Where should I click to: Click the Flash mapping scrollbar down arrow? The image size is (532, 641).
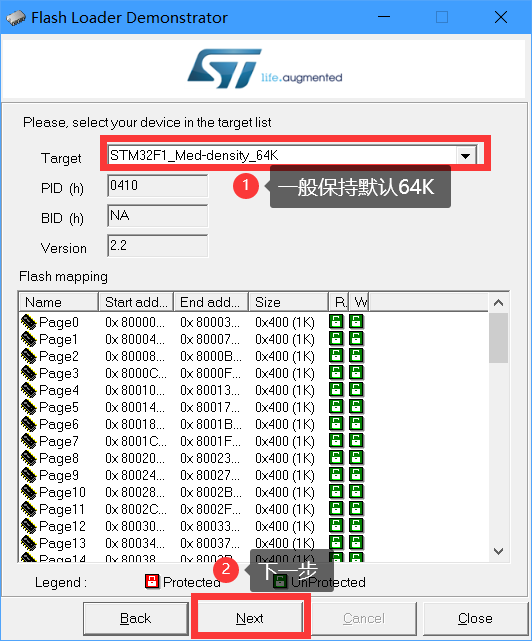[498, 551]
